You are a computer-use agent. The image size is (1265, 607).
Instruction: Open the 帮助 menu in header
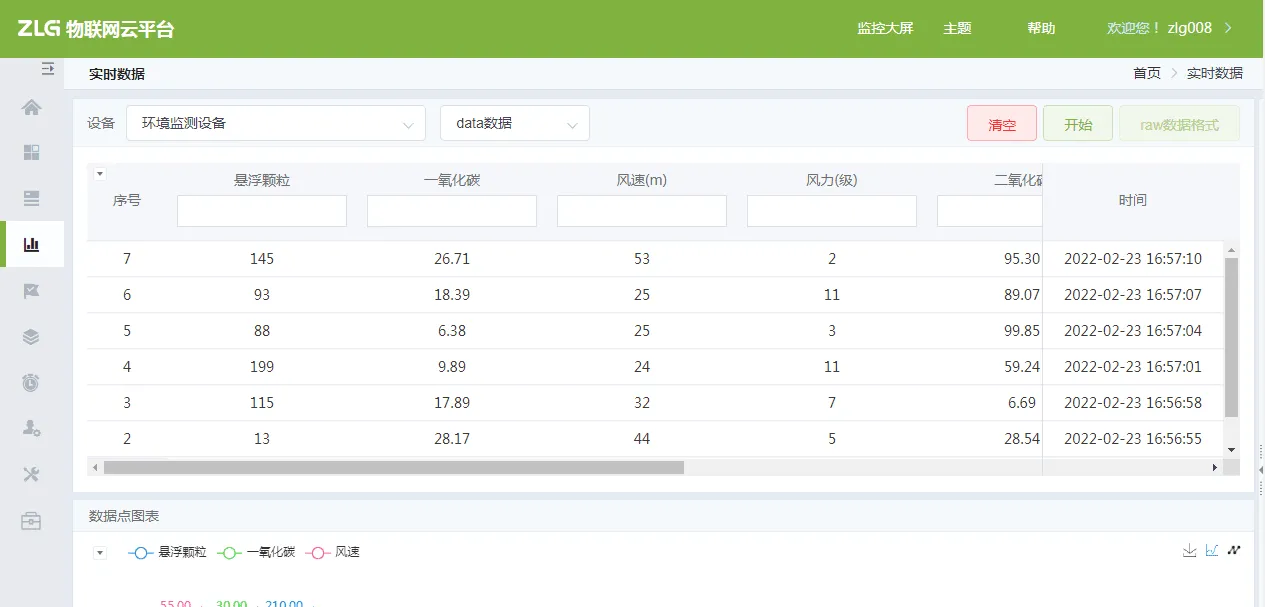pos(1041,28)
